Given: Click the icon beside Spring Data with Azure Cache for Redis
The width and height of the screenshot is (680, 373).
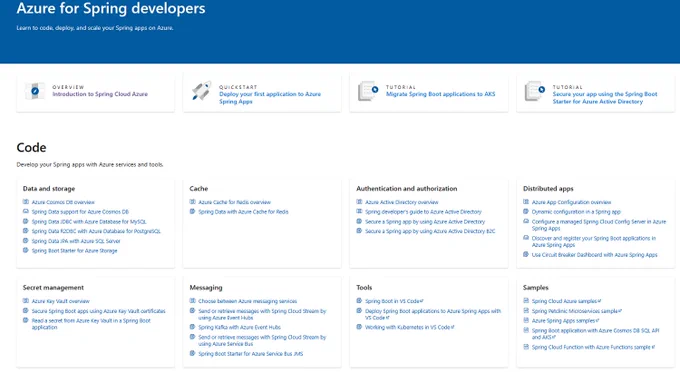Looking at the screenshot, I should pos(193,212).
